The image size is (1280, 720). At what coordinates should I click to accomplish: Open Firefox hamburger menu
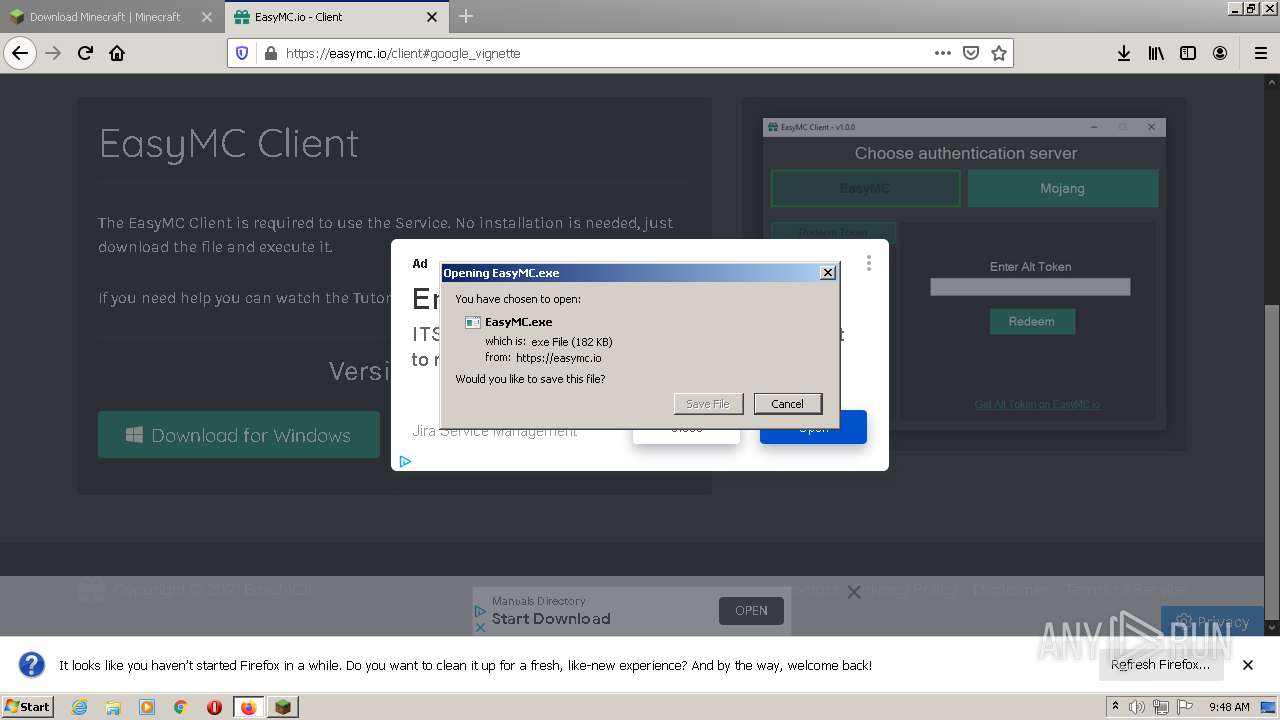(x=1260, y=53)
